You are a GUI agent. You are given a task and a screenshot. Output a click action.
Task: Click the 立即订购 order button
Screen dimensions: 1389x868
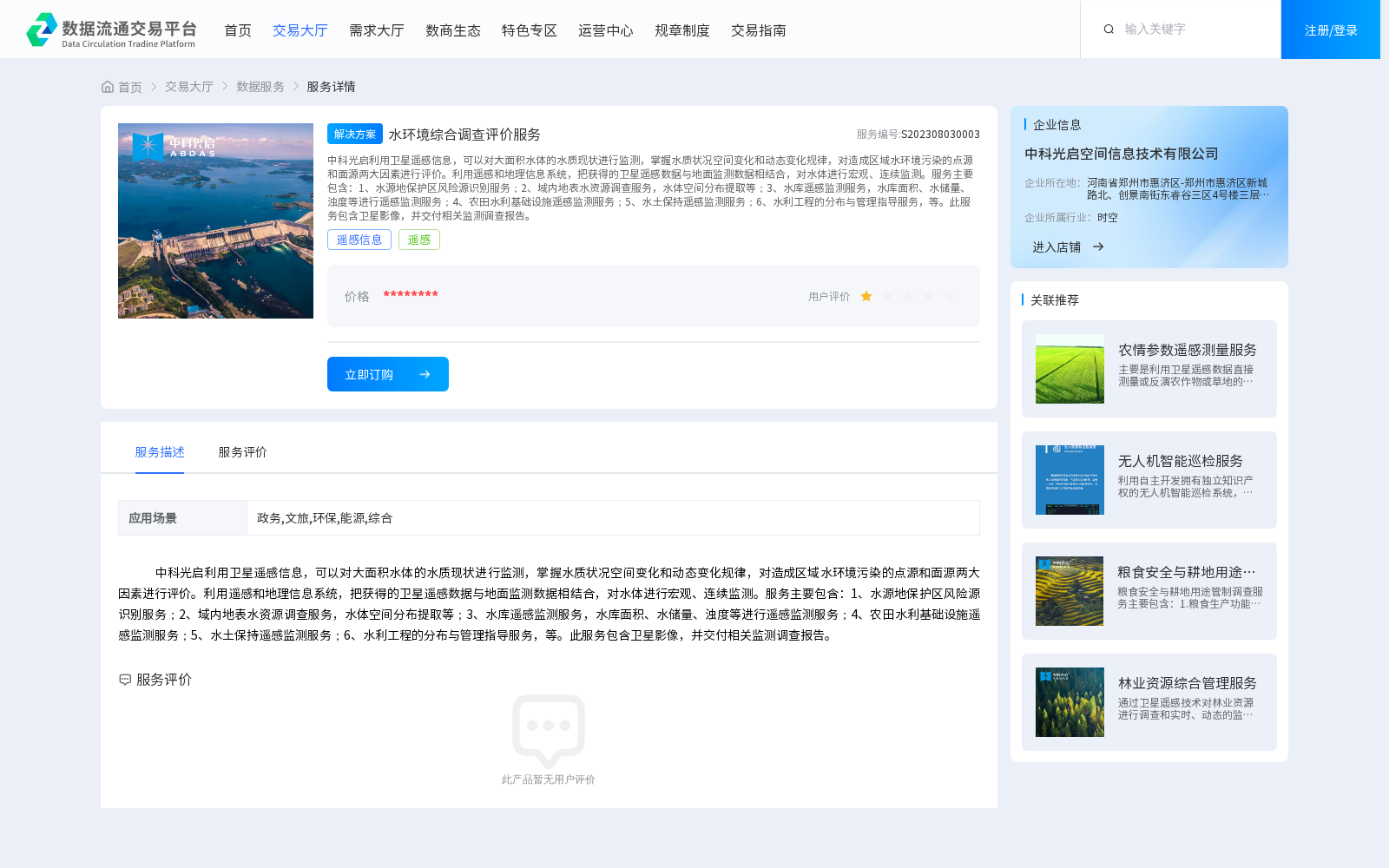click(x=388, y=374)
